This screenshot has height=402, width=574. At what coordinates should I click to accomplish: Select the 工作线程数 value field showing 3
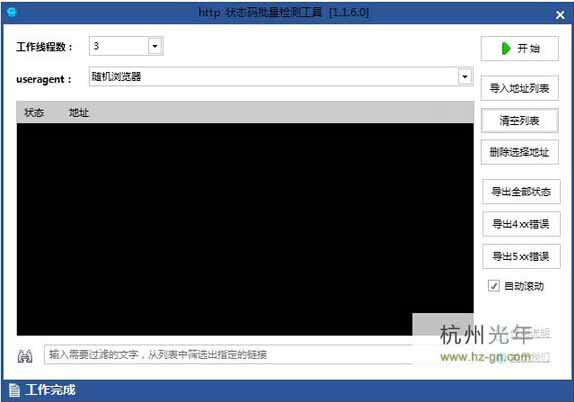119,46
